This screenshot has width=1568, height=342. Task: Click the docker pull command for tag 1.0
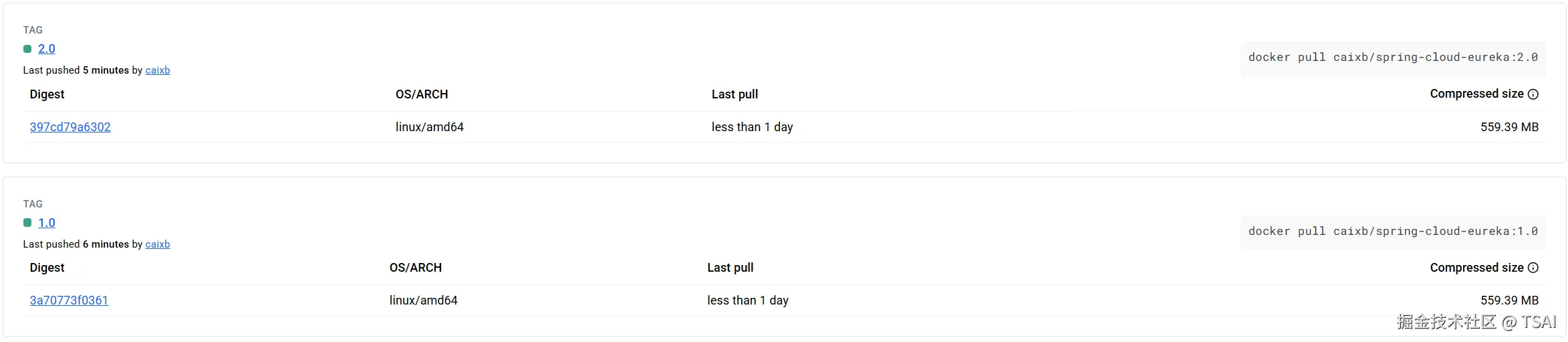click(1393, 232)
